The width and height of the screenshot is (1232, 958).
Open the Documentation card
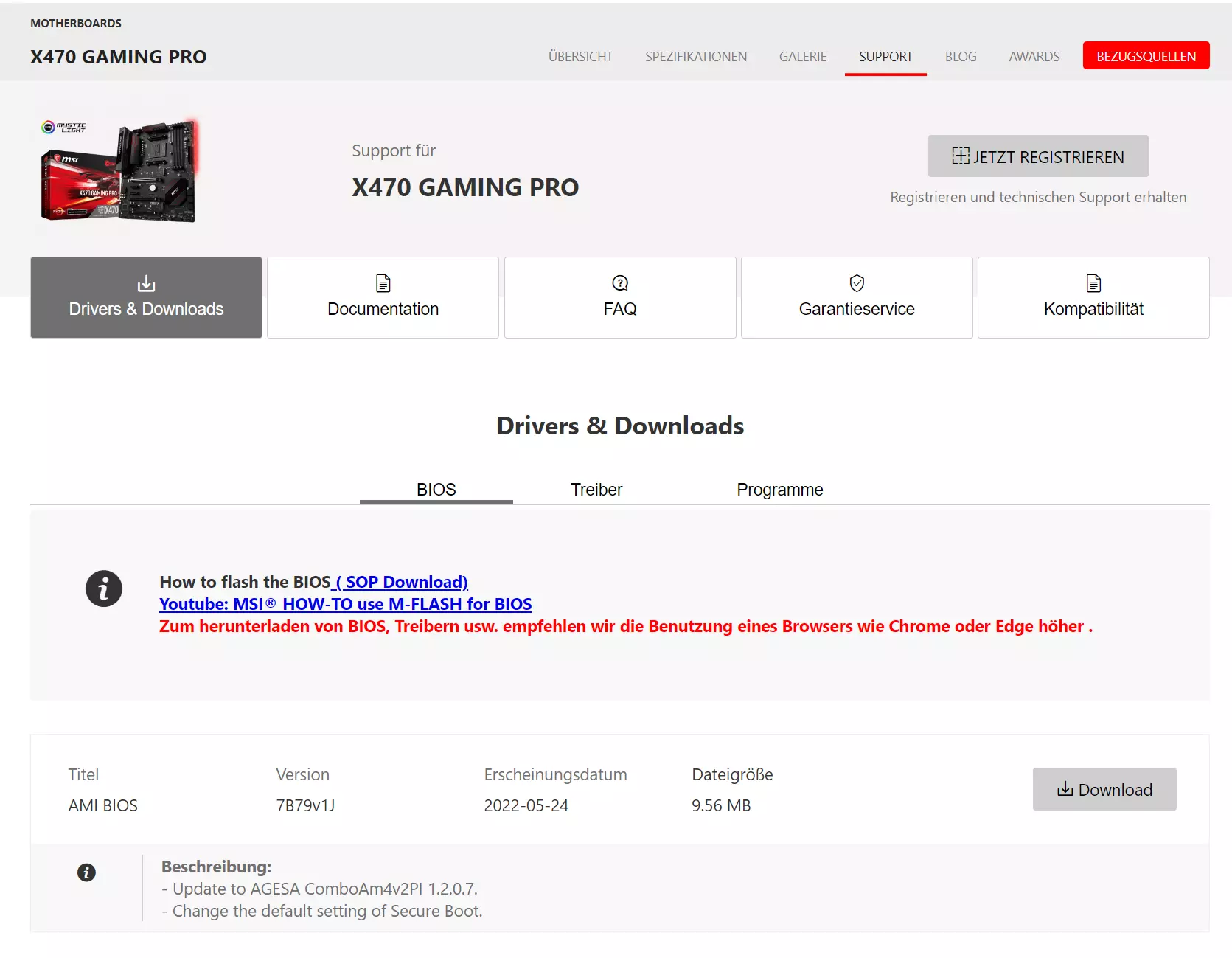(383, 297)
